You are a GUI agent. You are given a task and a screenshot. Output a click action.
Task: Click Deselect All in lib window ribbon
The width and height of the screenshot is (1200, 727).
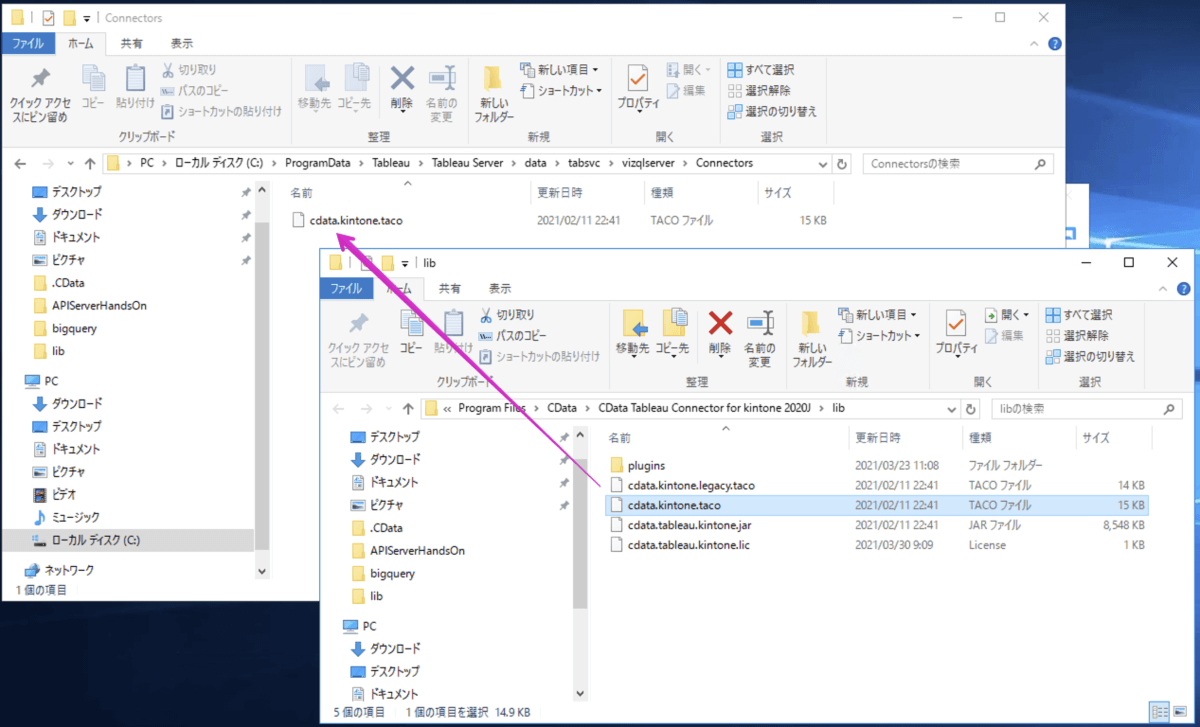click(x=1077, y=335)
